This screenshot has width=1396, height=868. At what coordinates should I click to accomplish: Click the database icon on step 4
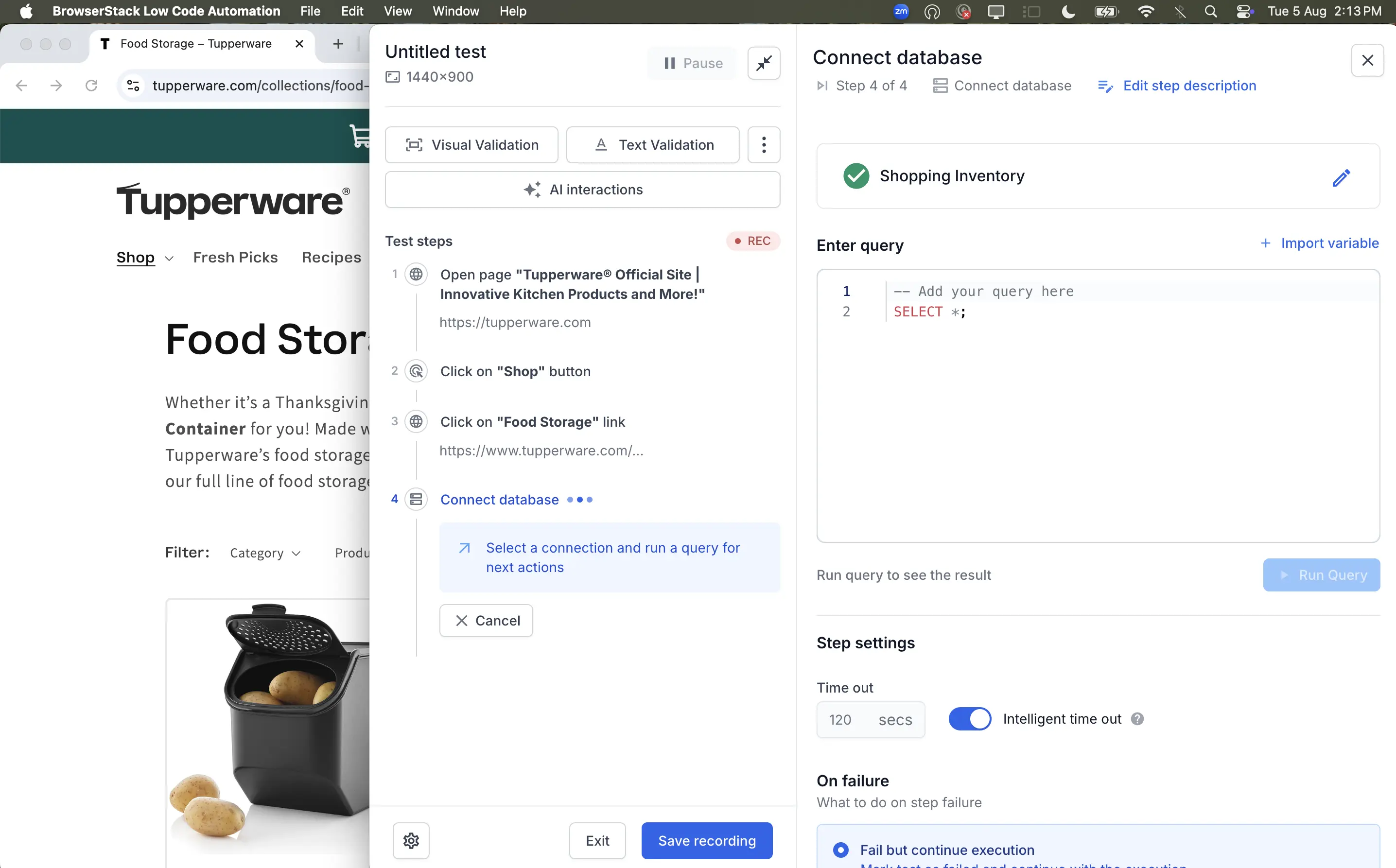[x=416, y=500]
